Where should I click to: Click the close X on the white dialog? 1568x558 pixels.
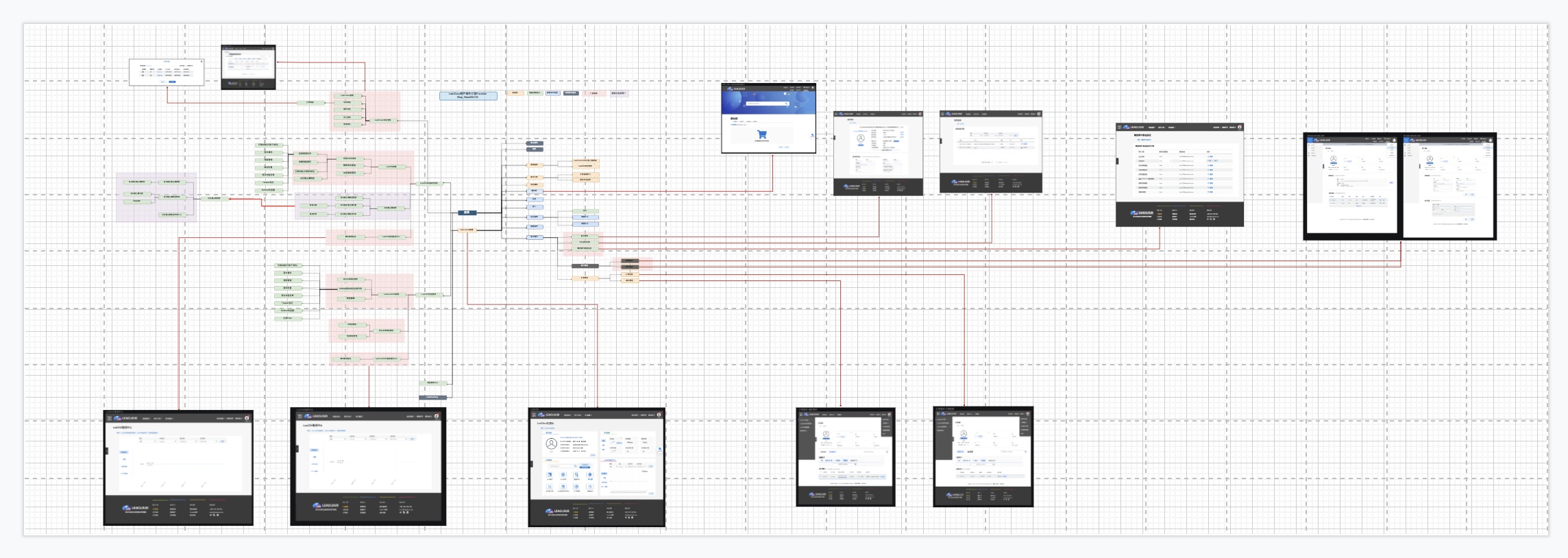201,61
